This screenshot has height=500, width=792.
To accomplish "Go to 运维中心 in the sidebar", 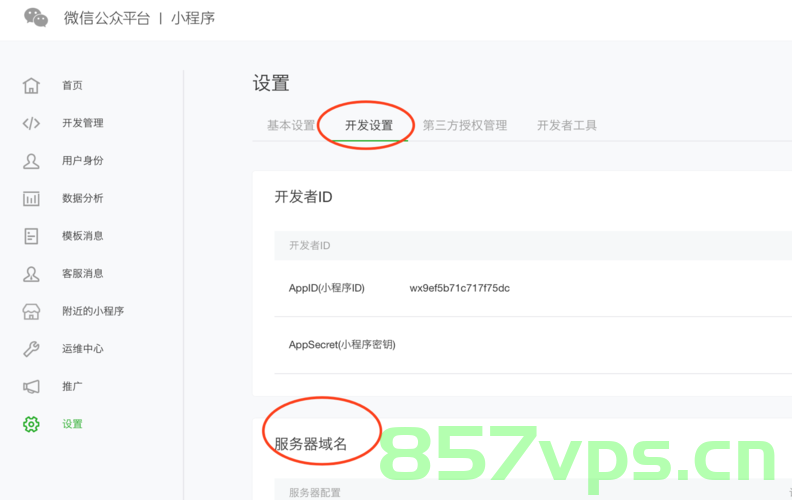I will [83, 349].
